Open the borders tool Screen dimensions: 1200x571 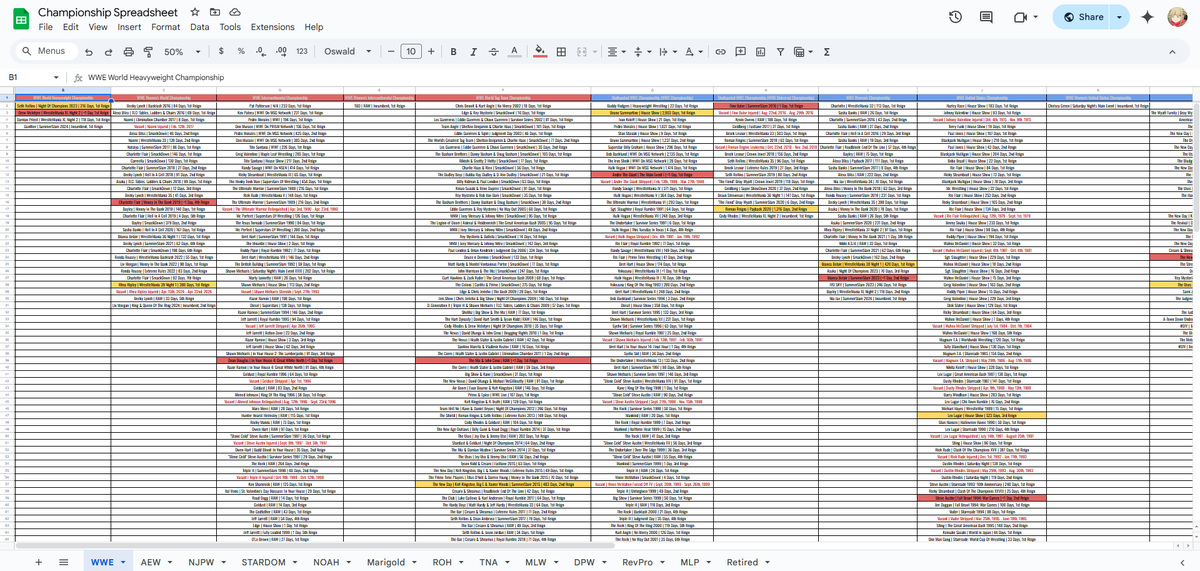pos(561,52)
